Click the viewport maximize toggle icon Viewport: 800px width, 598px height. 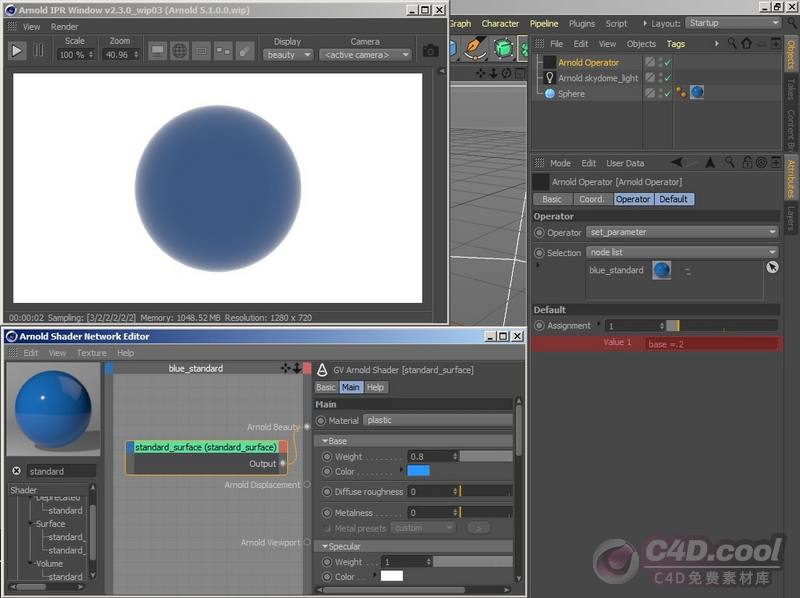click(x=519, y=73)
